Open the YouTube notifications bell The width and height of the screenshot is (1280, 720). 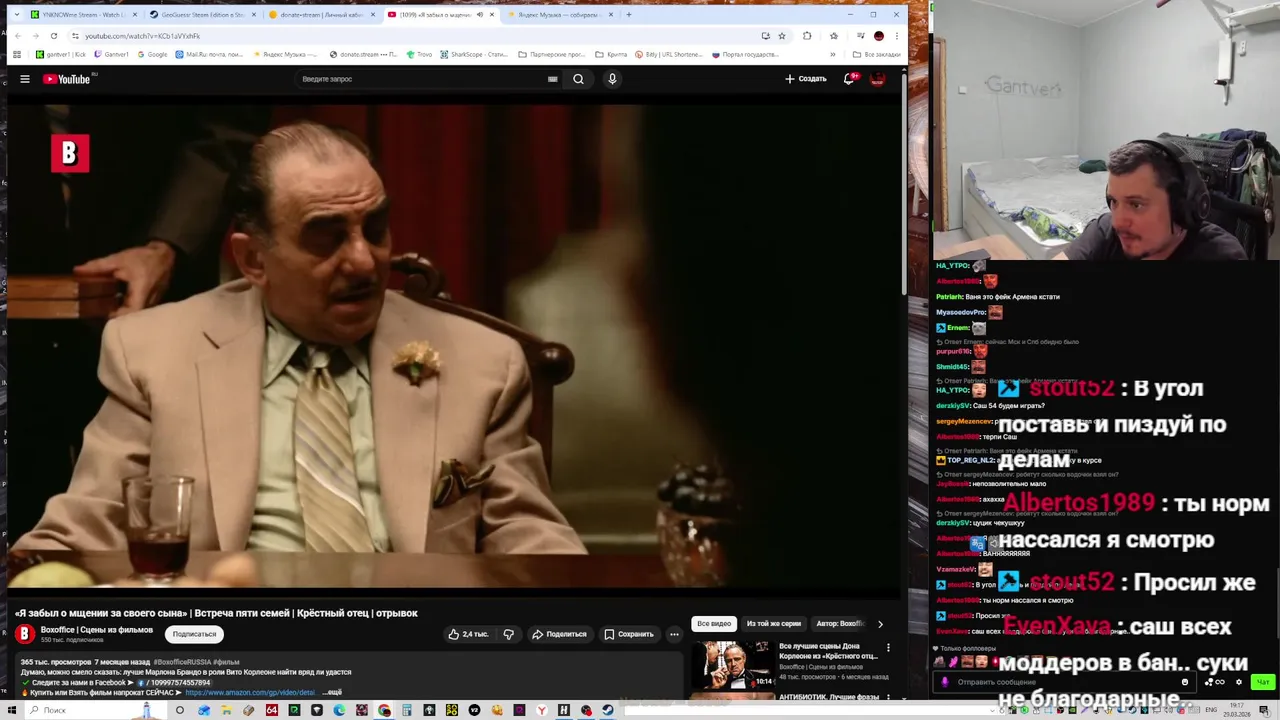849,79
